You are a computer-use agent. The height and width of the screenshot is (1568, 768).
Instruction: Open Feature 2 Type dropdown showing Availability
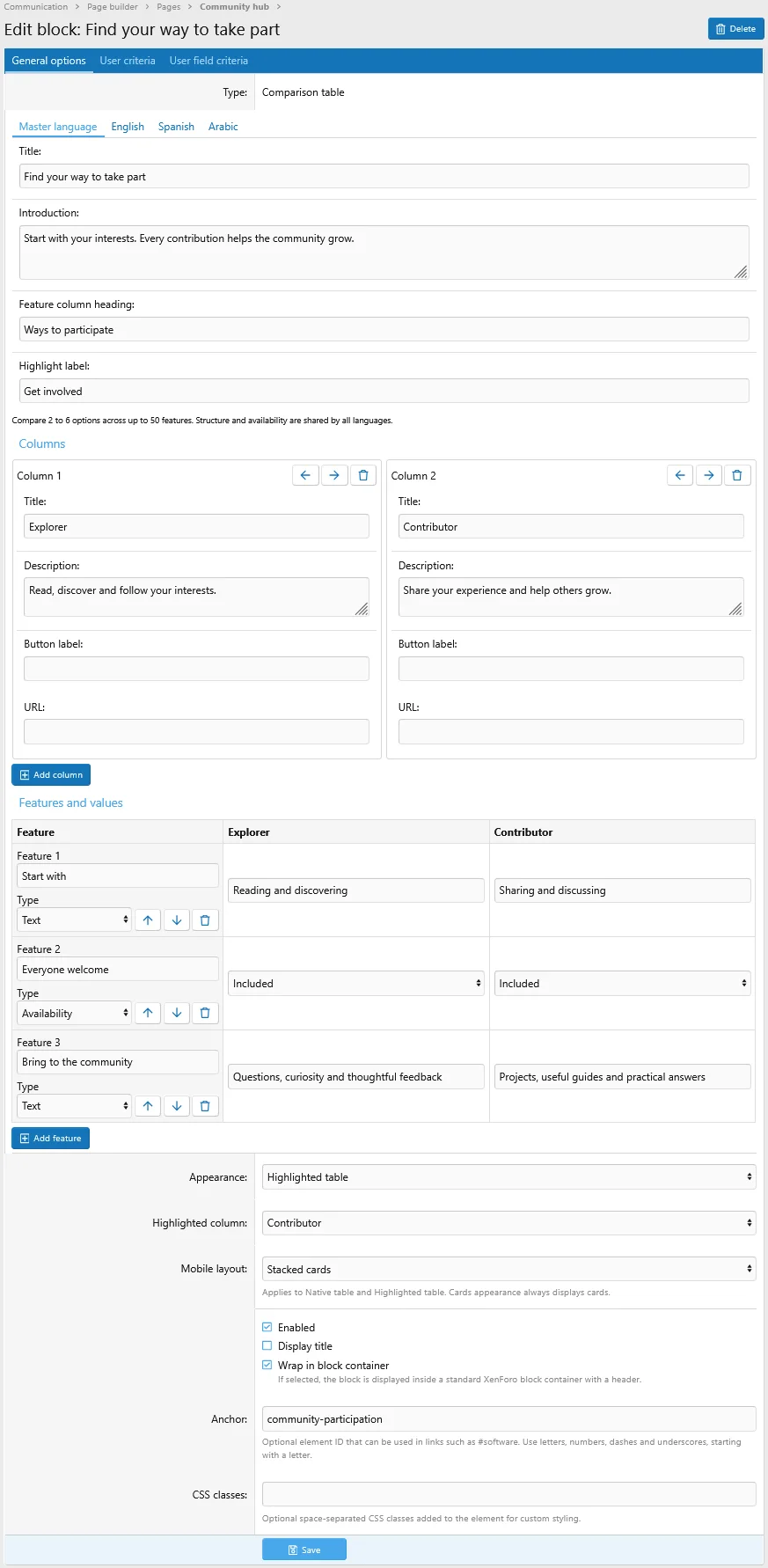[75, 1014]
